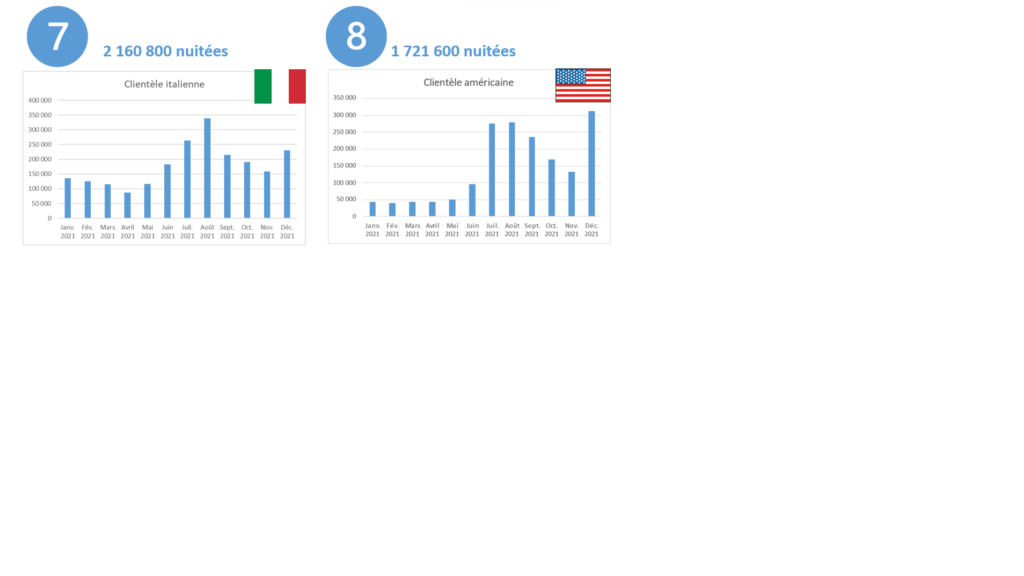Click the blue circle numbered 7
Image resolution: width=1024 pixels, height=576 pixels.
coord(57,37)
